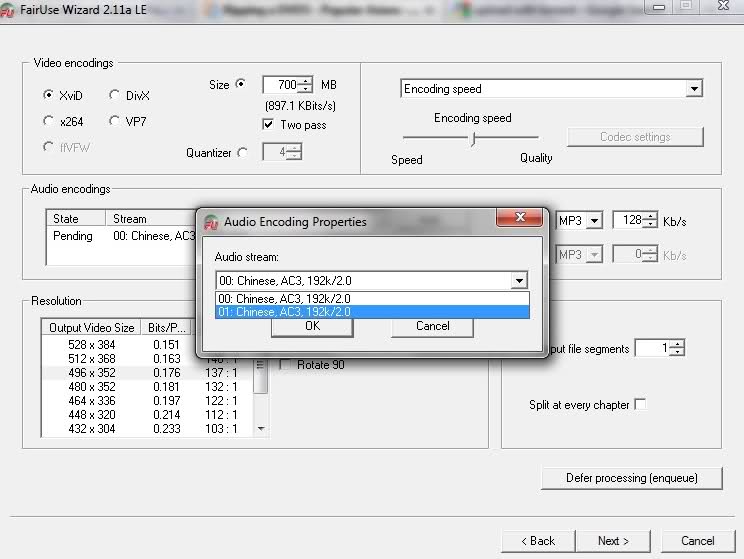Click the 700 MB size field

coord(281,85)
